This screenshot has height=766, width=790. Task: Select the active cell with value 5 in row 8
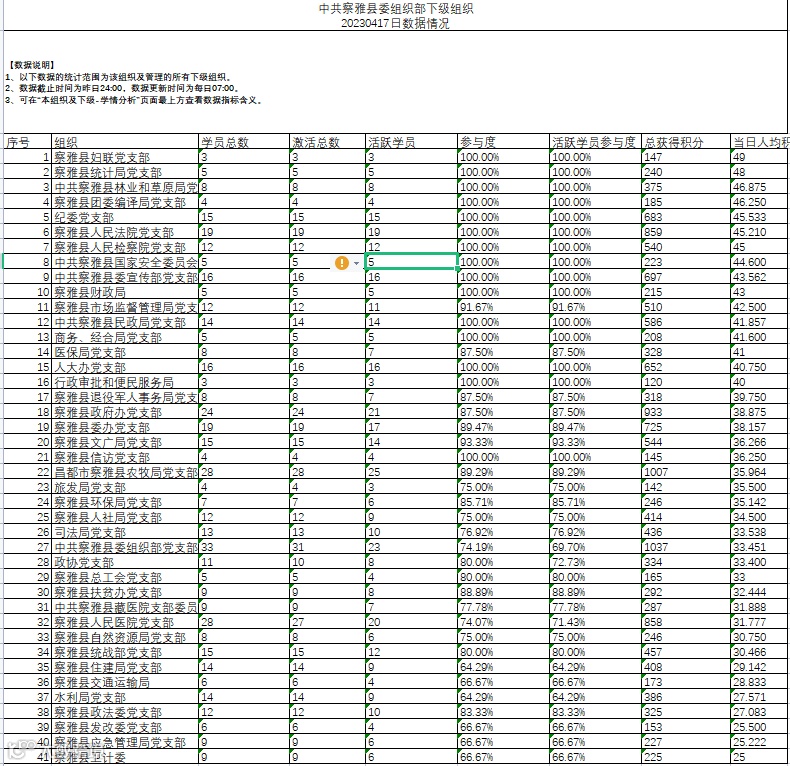411,262
